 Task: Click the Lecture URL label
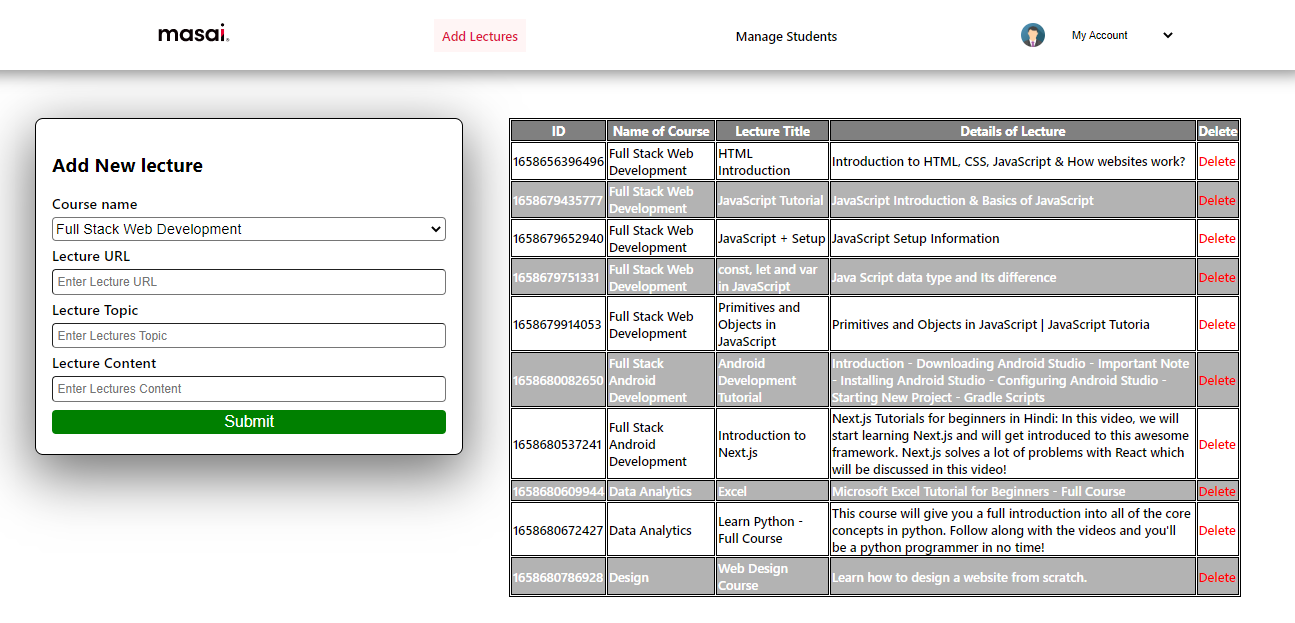click(x=91, y=257)
